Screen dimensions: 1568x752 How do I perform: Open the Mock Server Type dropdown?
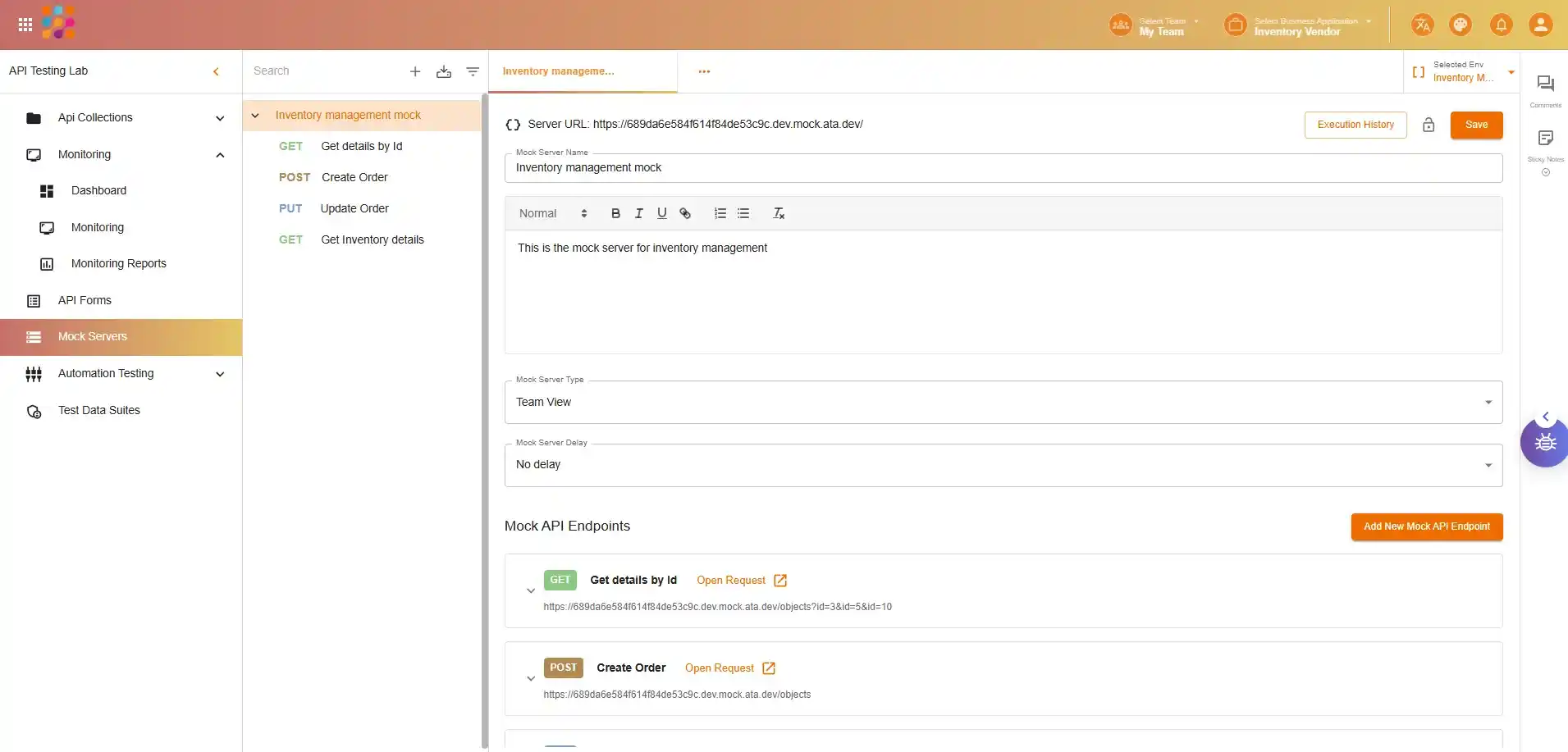coord(1003,402)
